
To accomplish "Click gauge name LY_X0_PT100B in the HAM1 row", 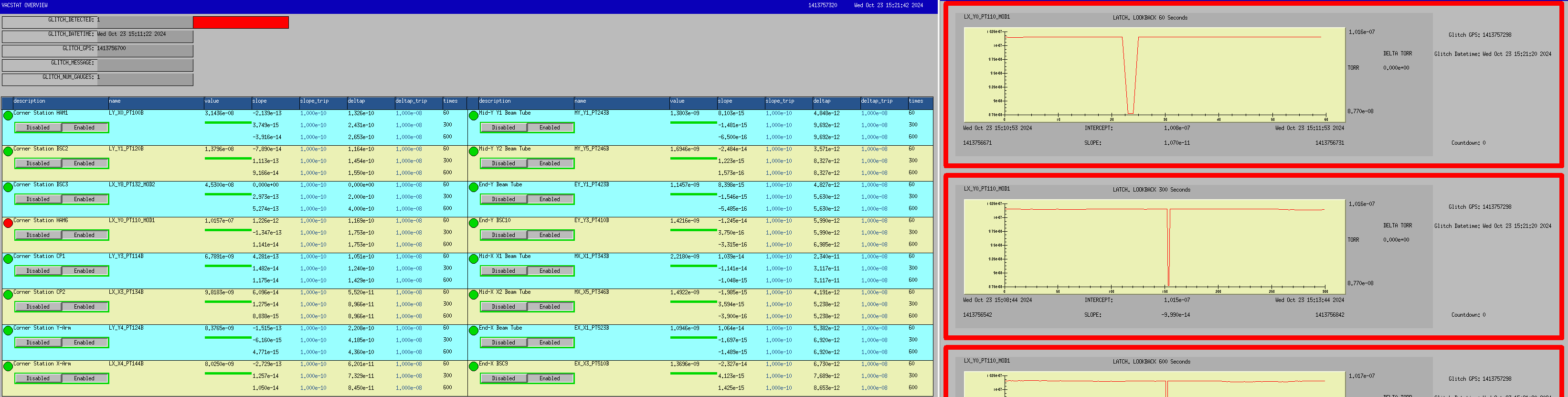I will 126,113.
